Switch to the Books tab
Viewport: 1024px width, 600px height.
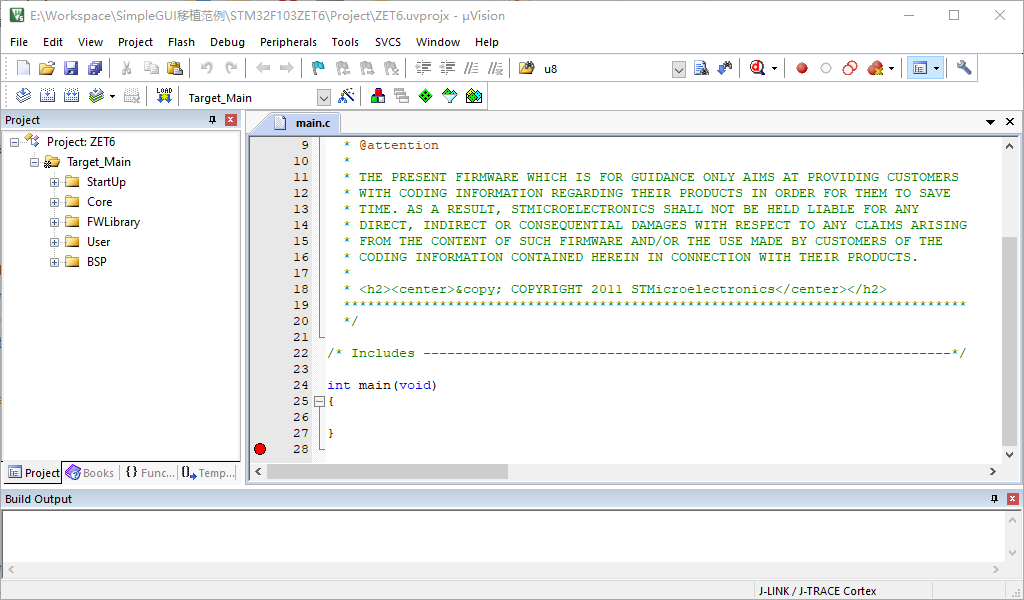click(x=90, y=473)
